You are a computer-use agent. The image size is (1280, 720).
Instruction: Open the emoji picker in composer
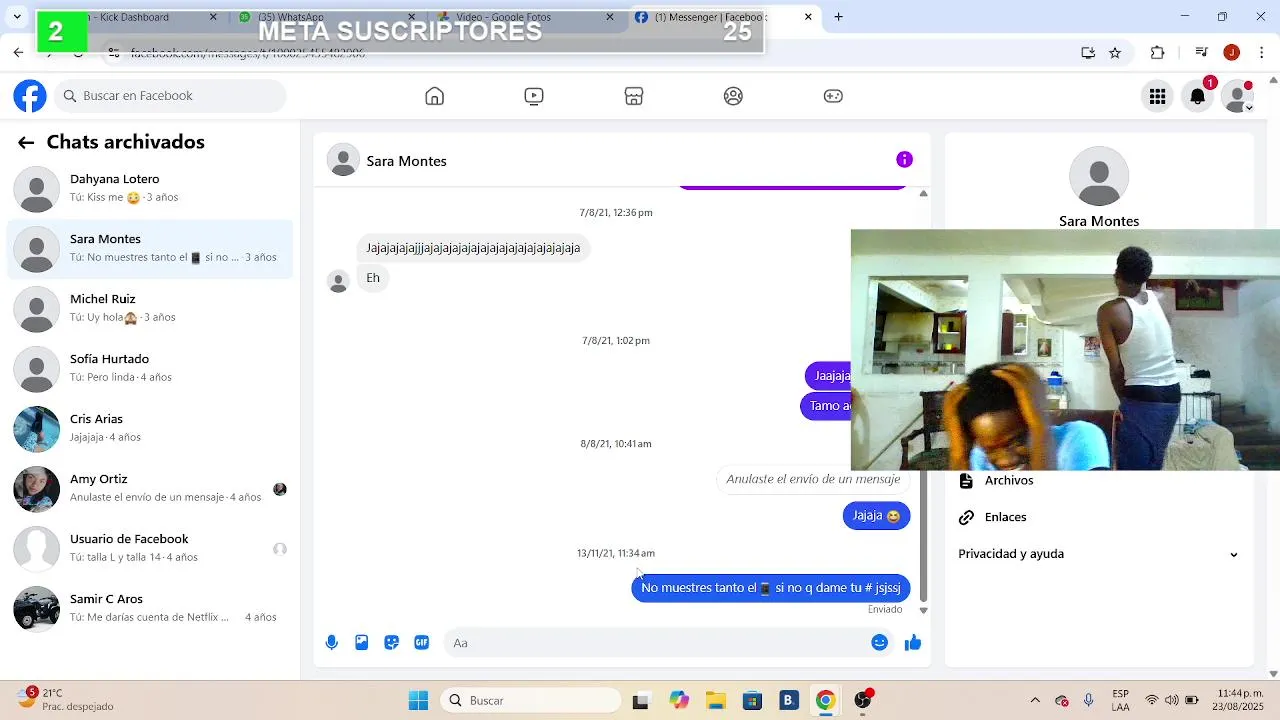click(x=880, y=643)
